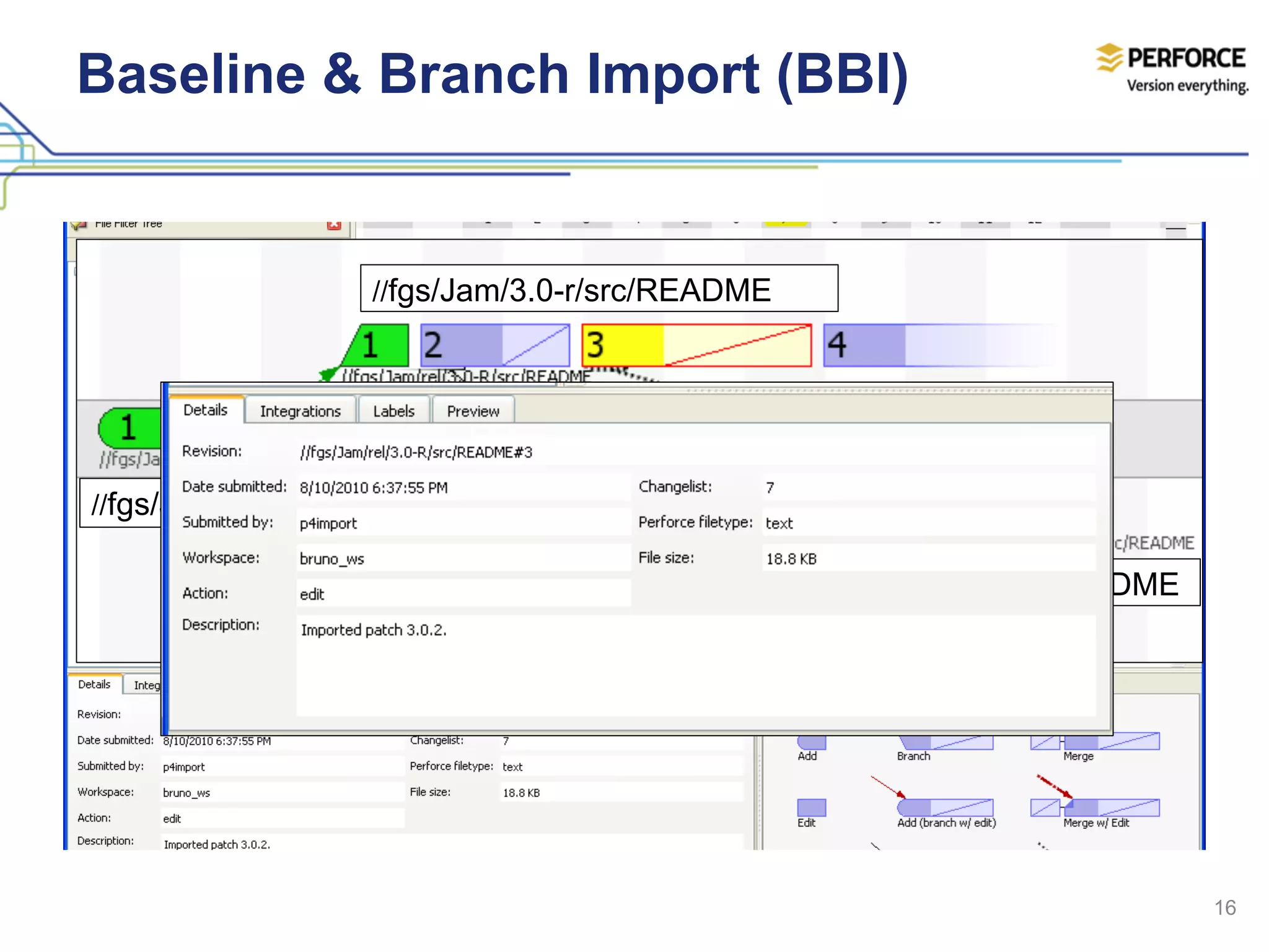Click File Filter Tree pin icon
This screenshot has width=1269, height=952.
[x=79, y=225]
